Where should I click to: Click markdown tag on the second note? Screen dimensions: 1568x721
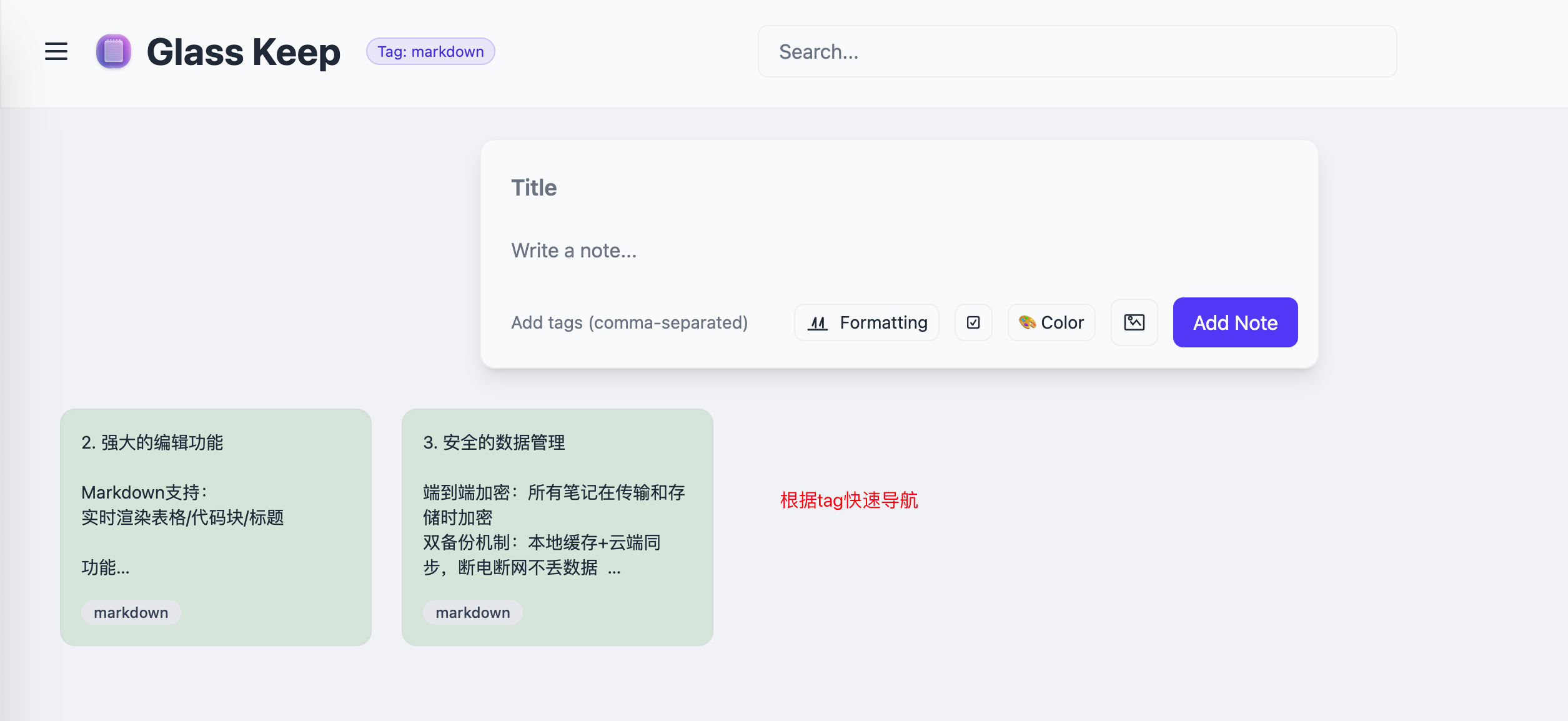pyautogui.click(x=473, y=612)
